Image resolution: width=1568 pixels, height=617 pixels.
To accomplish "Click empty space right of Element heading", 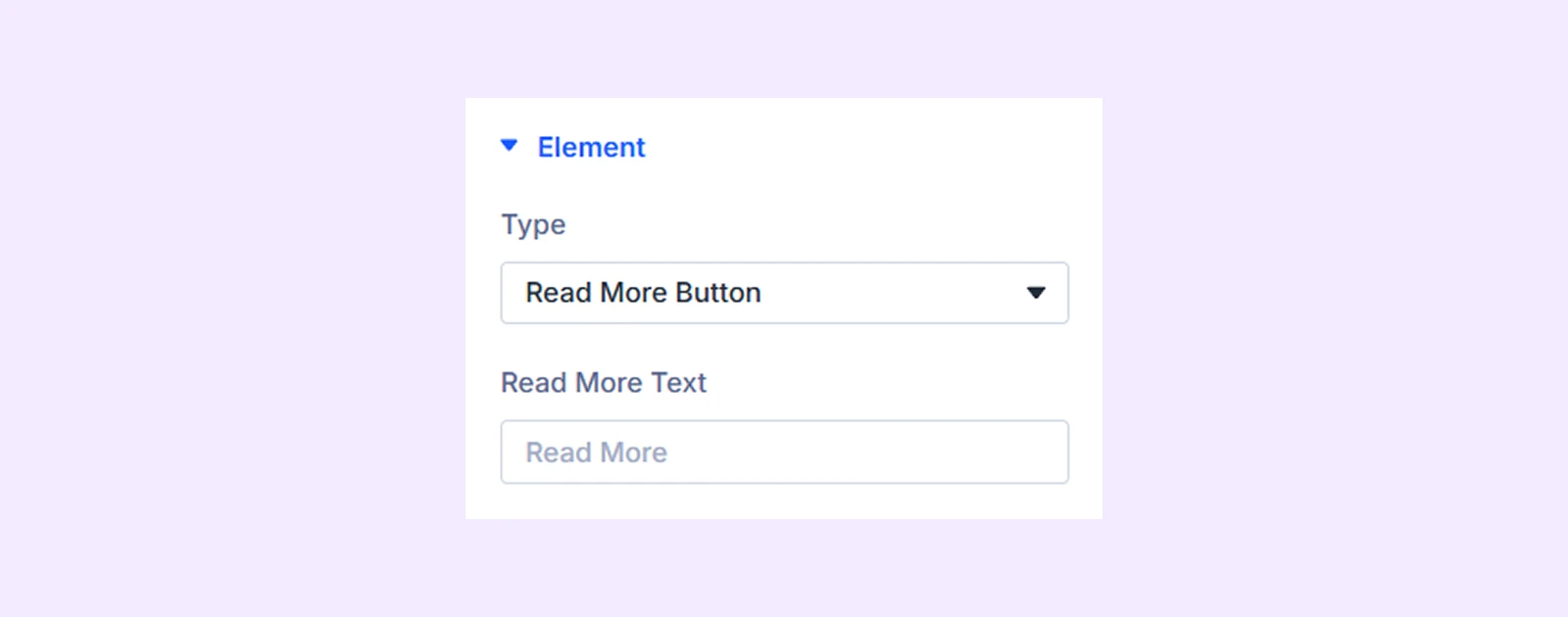I will (x=862, y=147).
